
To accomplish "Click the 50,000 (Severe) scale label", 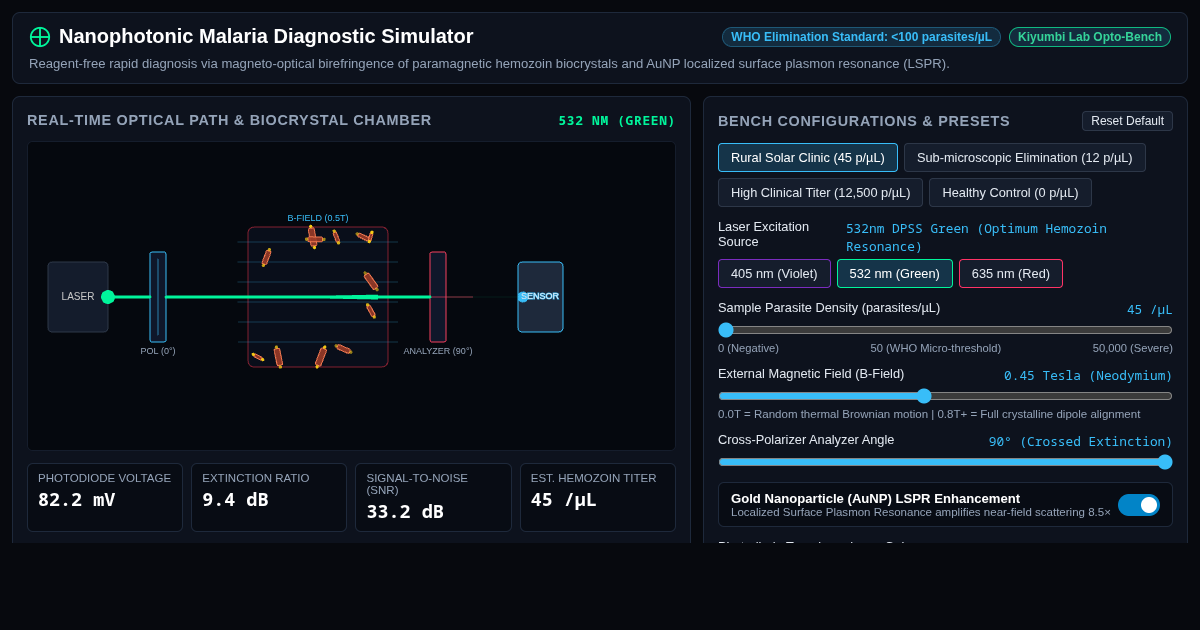I will 1132,348.
